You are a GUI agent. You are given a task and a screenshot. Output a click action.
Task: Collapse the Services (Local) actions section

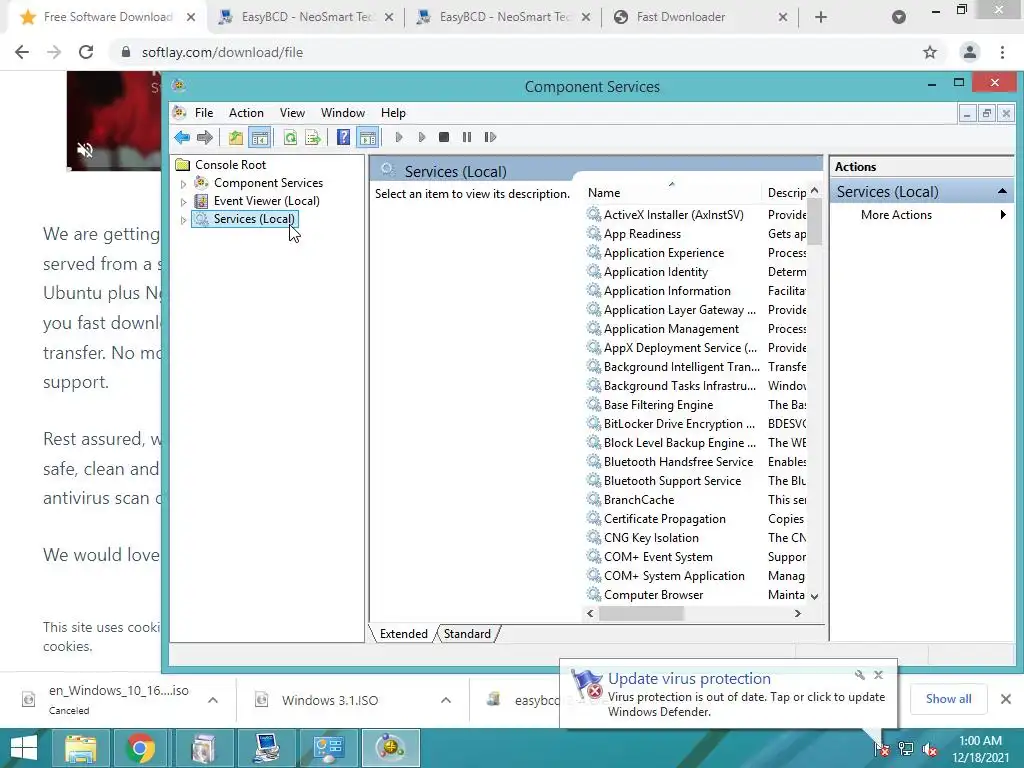[1002, 191]
